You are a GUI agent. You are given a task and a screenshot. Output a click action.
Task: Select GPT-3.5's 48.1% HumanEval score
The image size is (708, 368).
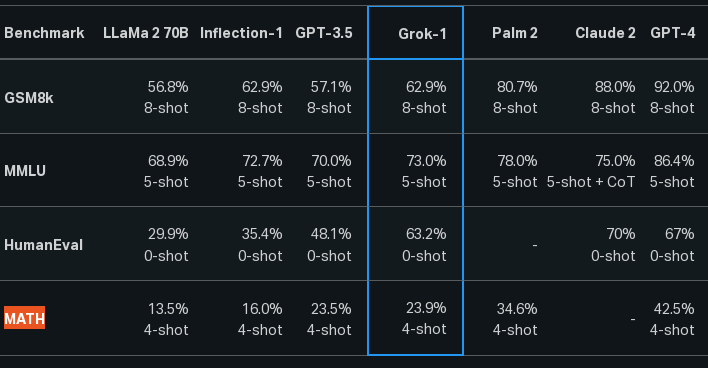point(331,234)
